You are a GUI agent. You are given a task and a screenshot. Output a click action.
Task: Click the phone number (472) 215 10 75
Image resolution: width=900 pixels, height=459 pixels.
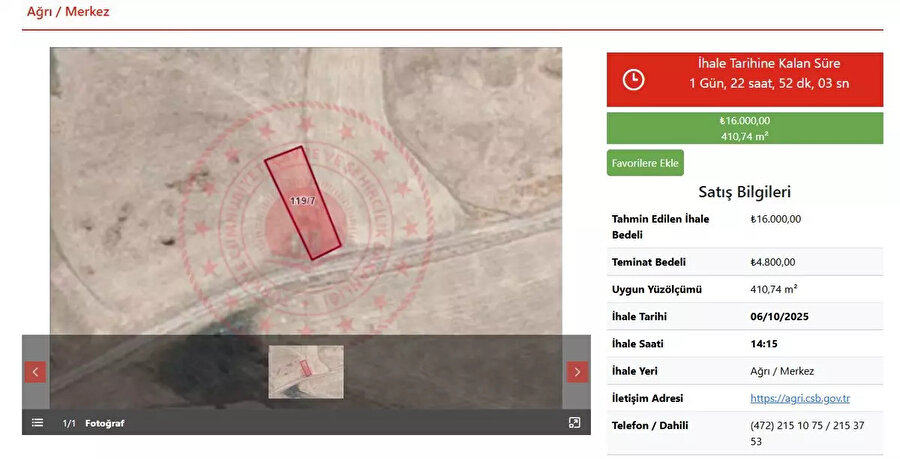click(791, 425)
